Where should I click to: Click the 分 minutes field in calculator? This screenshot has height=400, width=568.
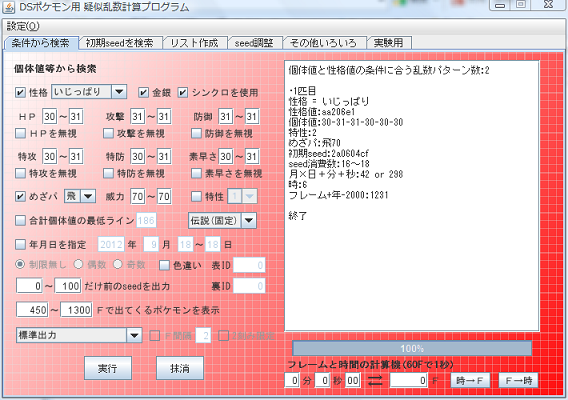292,380
